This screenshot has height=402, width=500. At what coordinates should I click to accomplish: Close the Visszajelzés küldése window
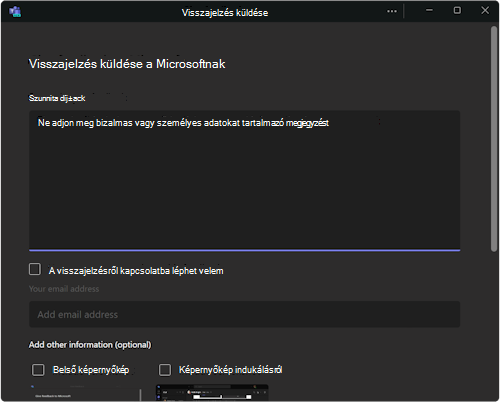coord(485,10)
